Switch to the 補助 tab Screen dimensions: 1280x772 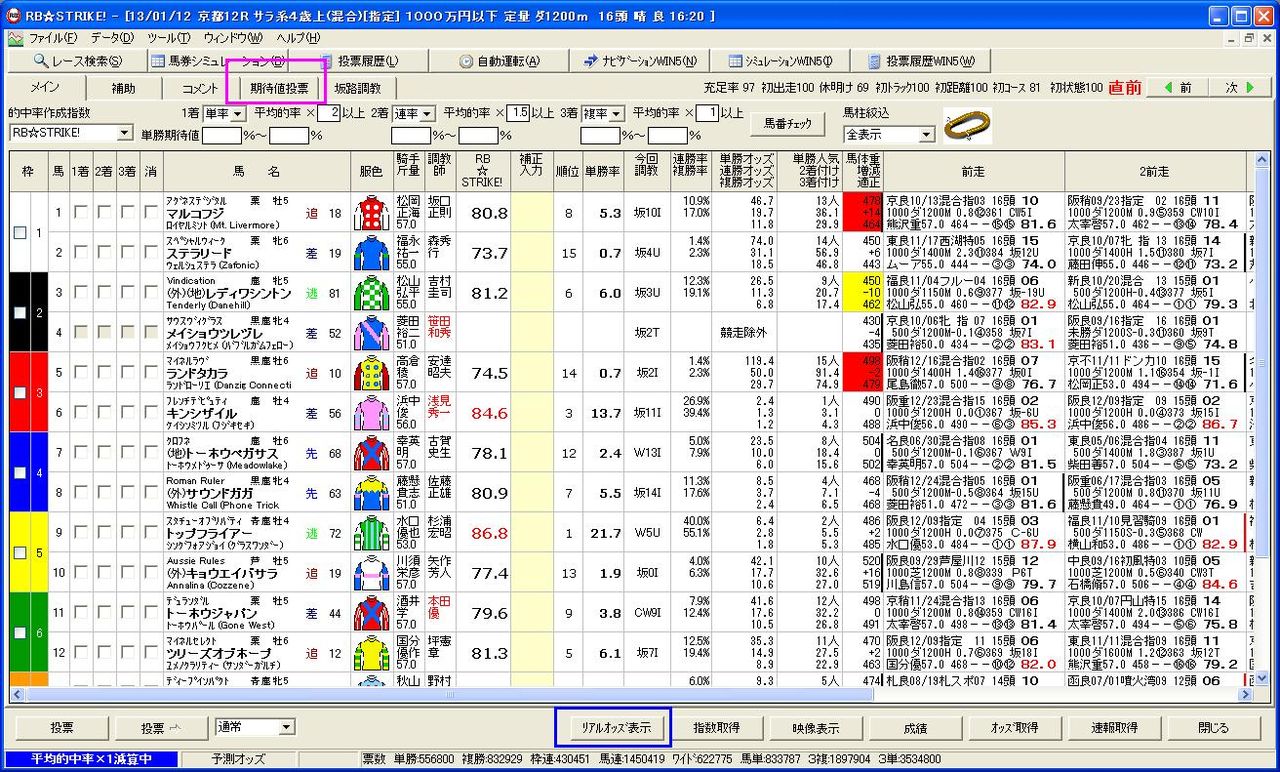[123, 88]
